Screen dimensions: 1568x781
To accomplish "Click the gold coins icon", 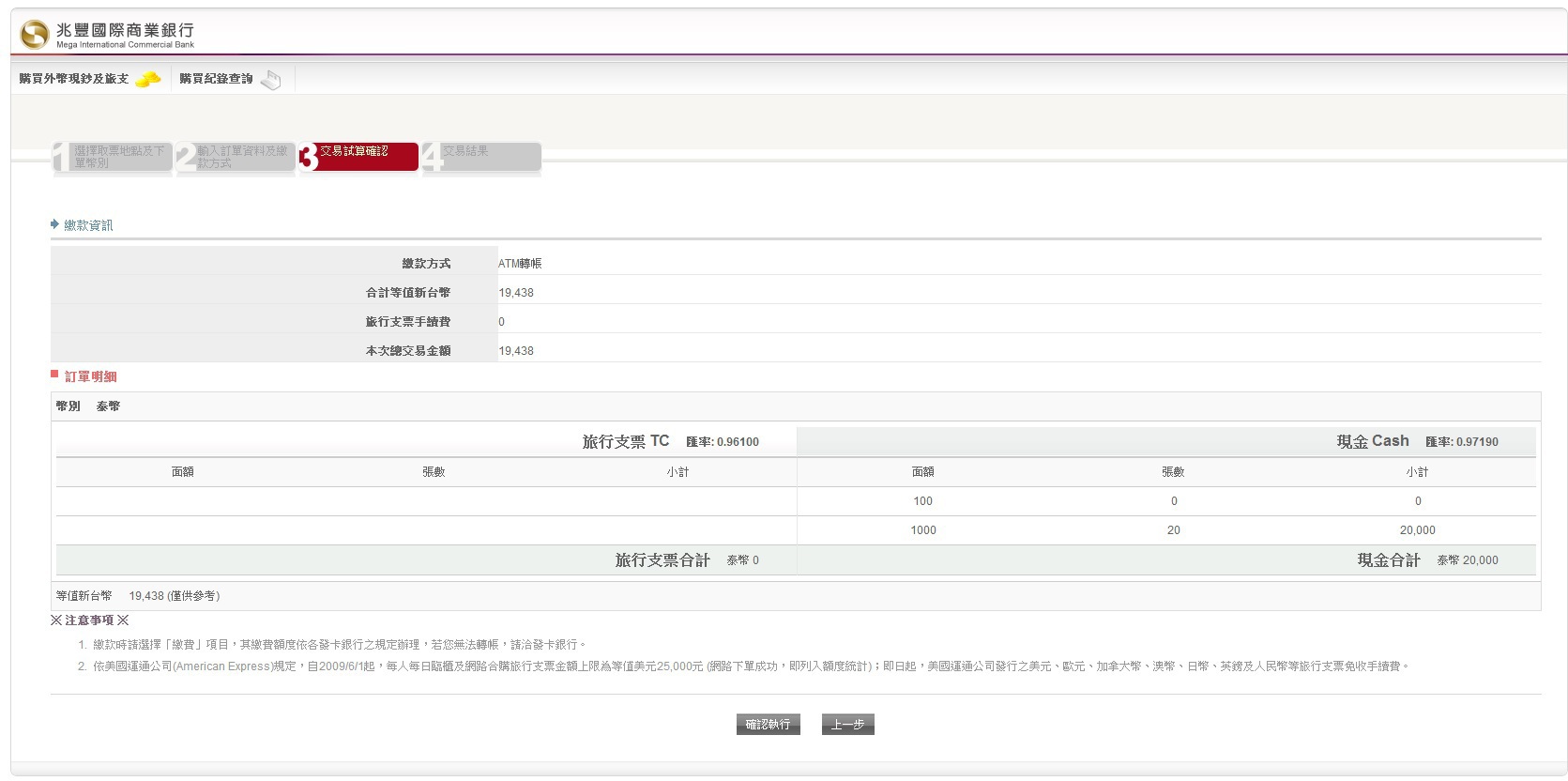I will pos(147,80).
